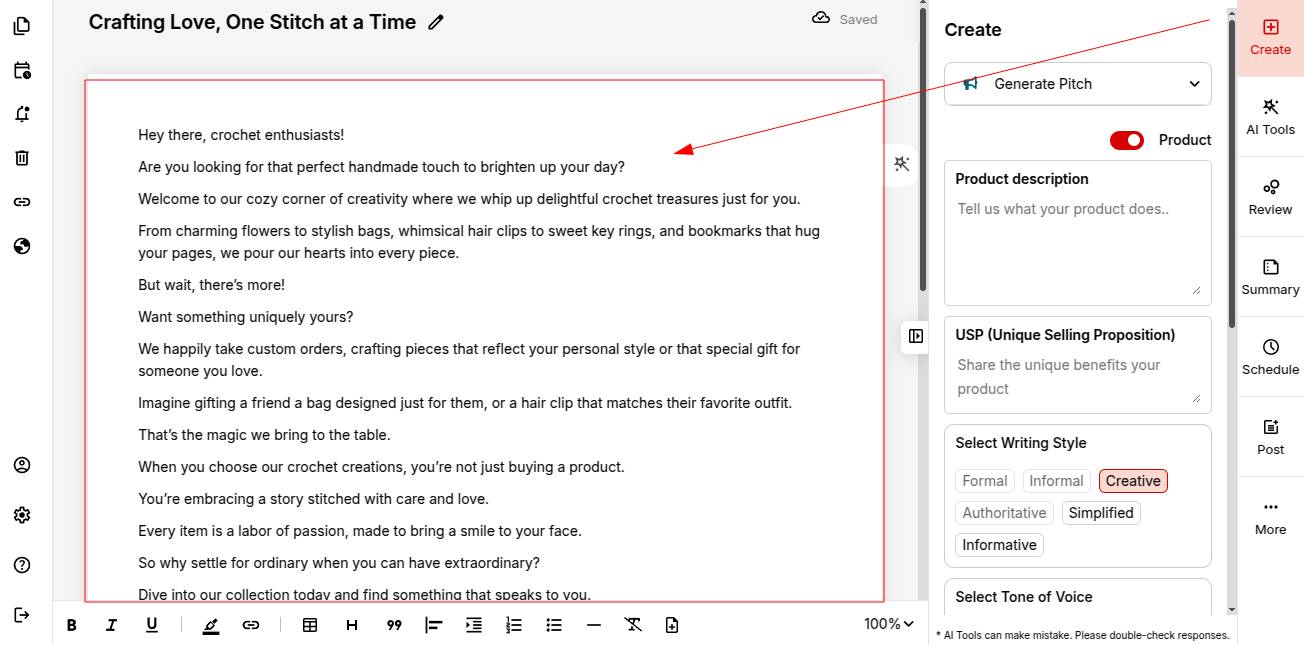Image resolution: width=1304 pixels, height=645 pixels.
Task: Apply italic formatting from the toolbar
Action: (112, 625)
